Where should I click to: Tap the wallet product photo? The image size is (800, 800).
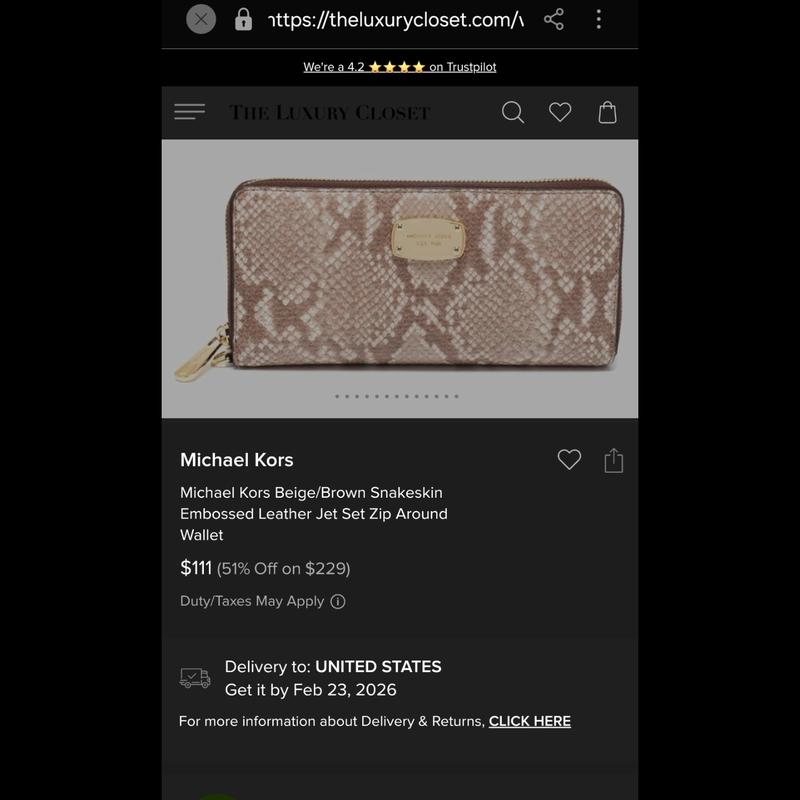399,279
